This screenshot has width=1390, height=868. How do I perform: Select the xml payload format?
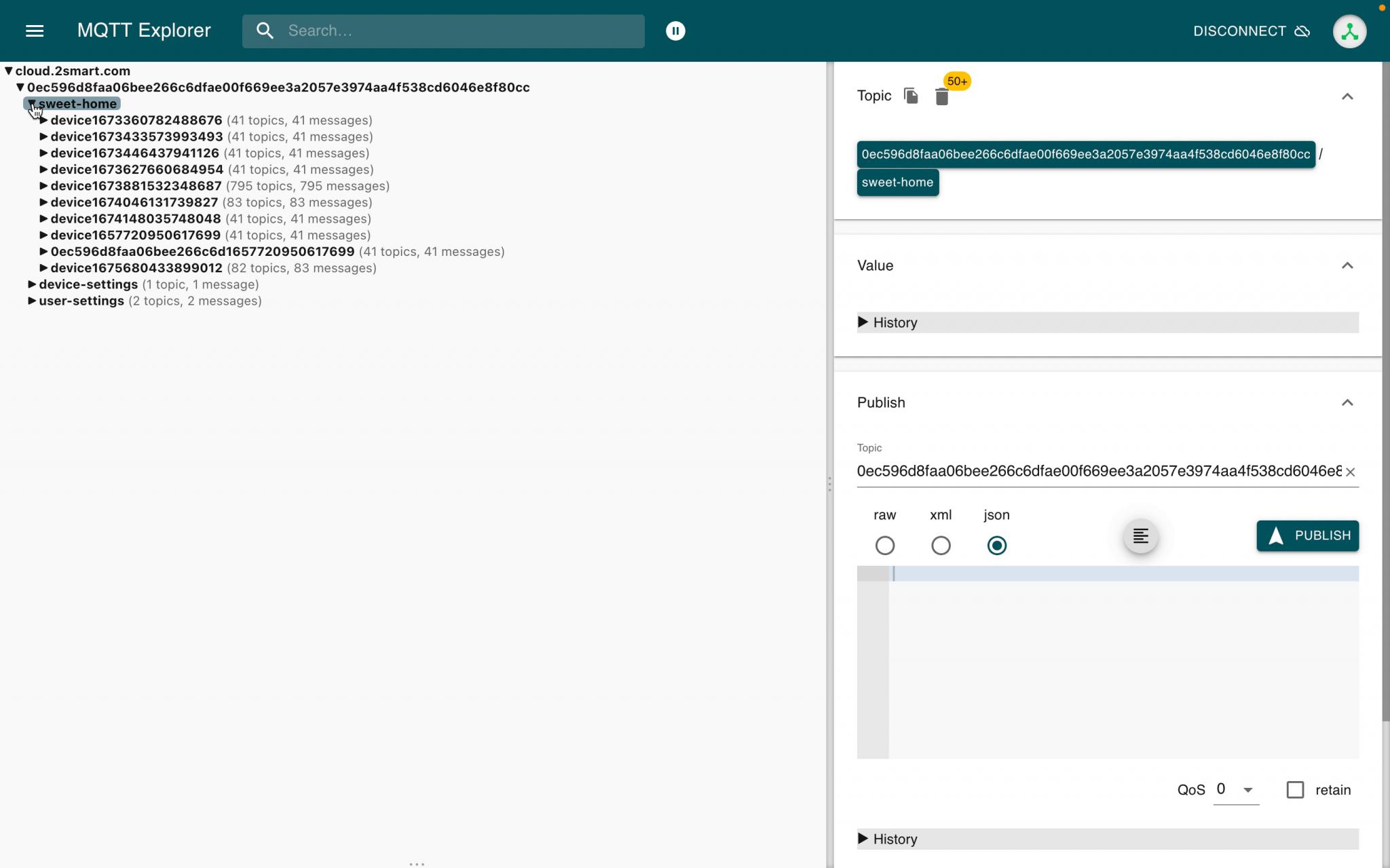point(940,545)
